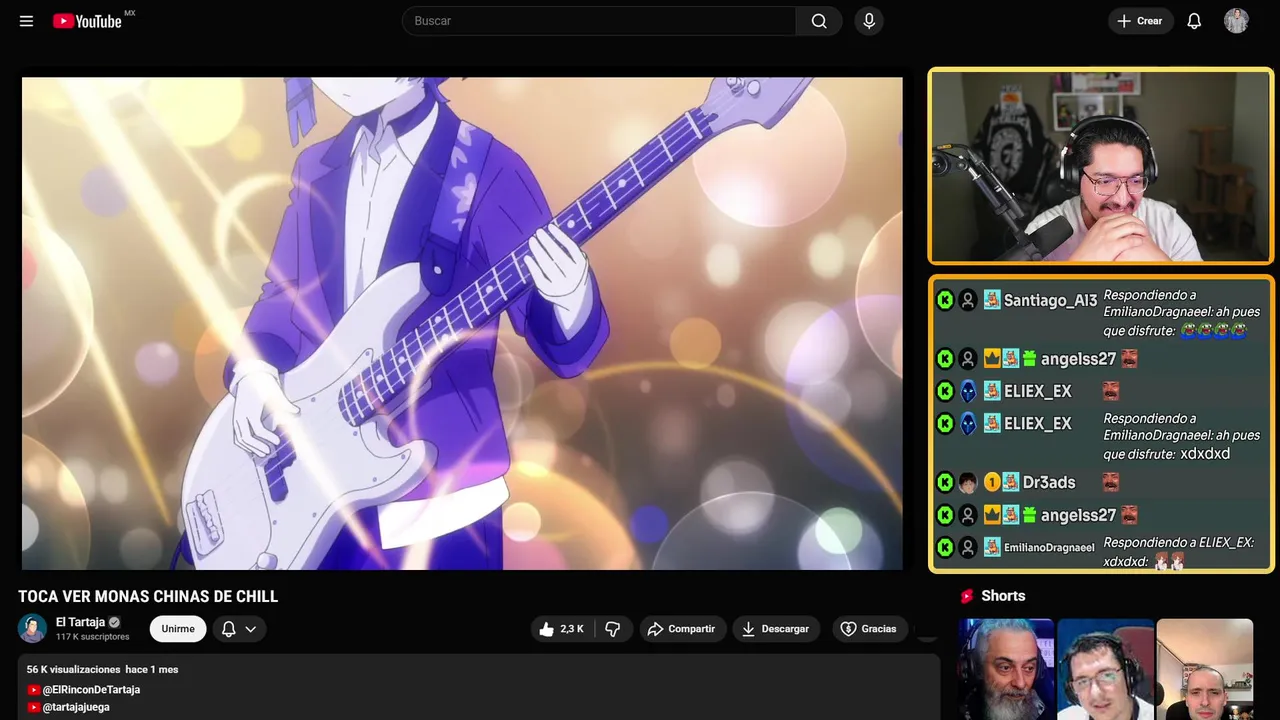Click the numbered badge beside Dr3ads
The image size is (1280, 720).
click(992, 482)
